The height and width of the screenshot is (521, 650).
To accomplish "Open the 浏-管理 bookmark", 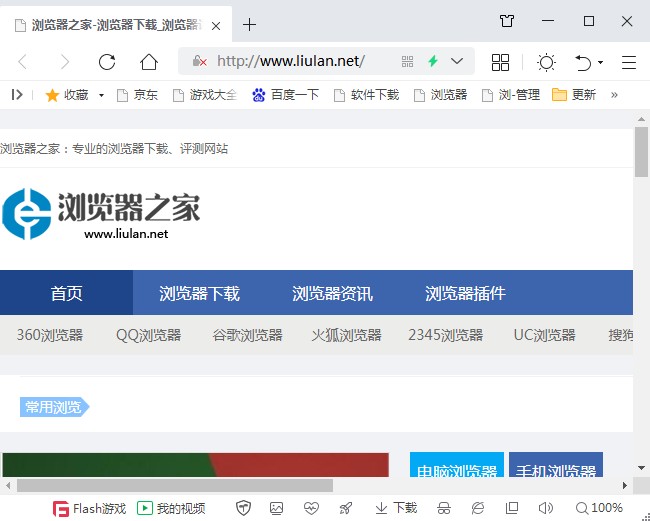I will (511, 95).
